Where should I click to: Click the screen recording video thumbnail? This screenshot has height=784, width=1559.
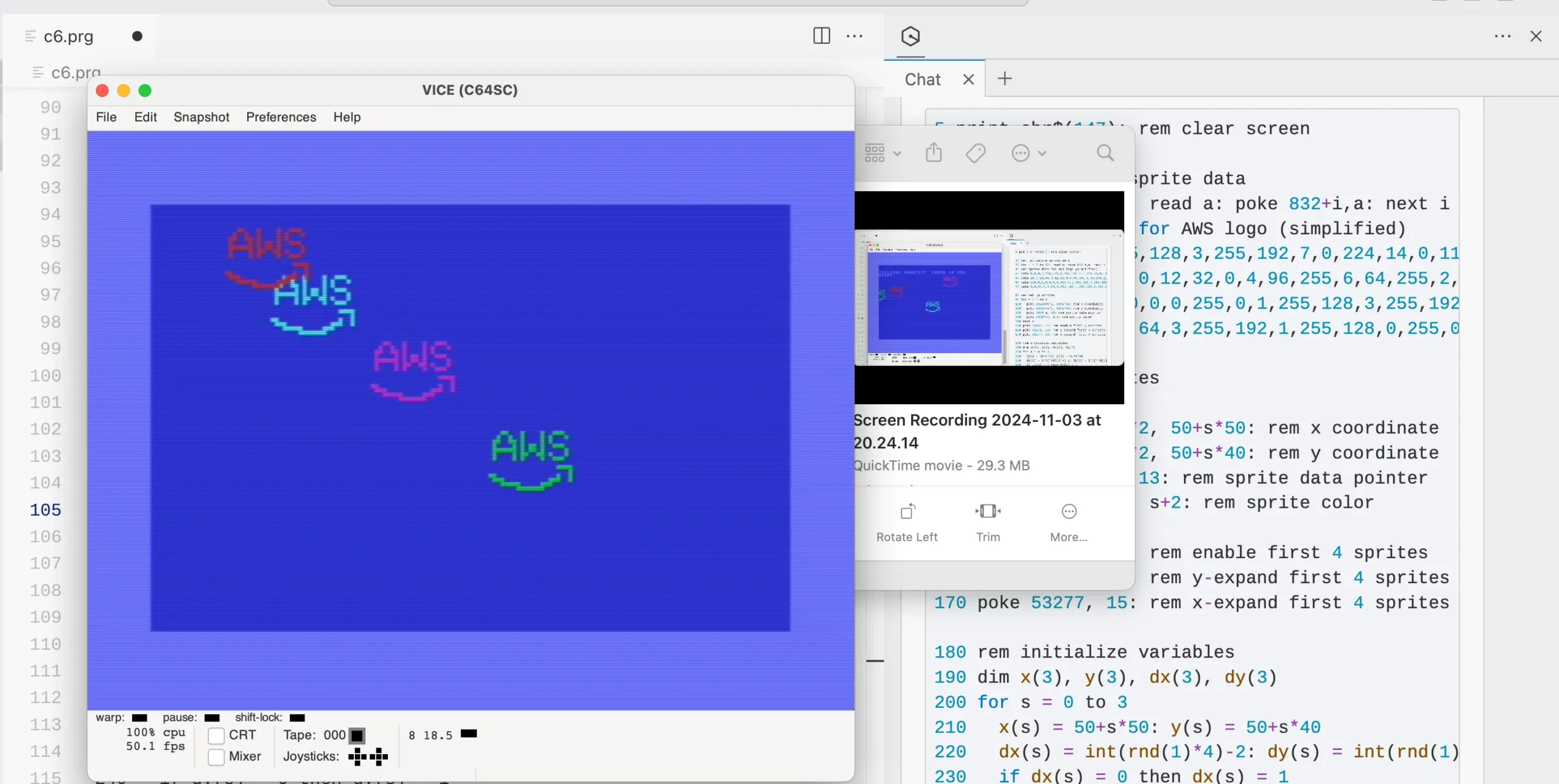[989, 298]
